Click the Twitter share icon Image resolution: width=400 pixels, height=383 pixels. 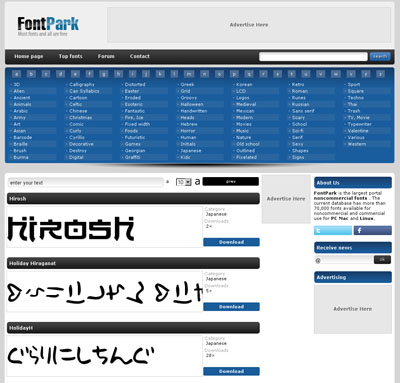[333, 230]
